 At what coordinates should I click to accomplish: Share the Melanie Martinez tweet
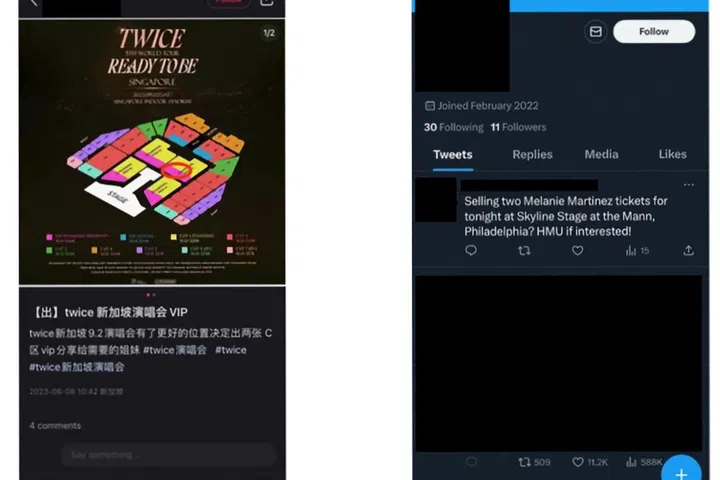point(688,250)
